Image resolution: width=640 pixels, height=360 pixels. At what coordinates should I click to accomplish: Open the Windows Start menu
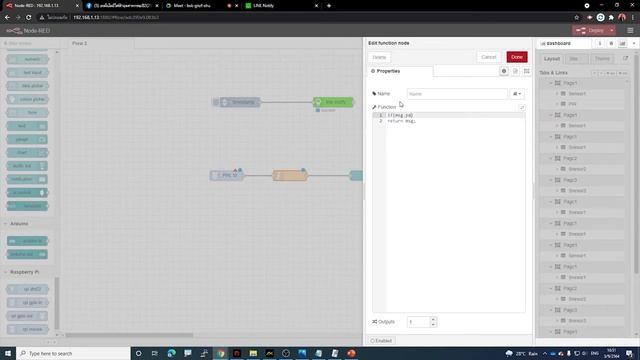tap(8, 353)
